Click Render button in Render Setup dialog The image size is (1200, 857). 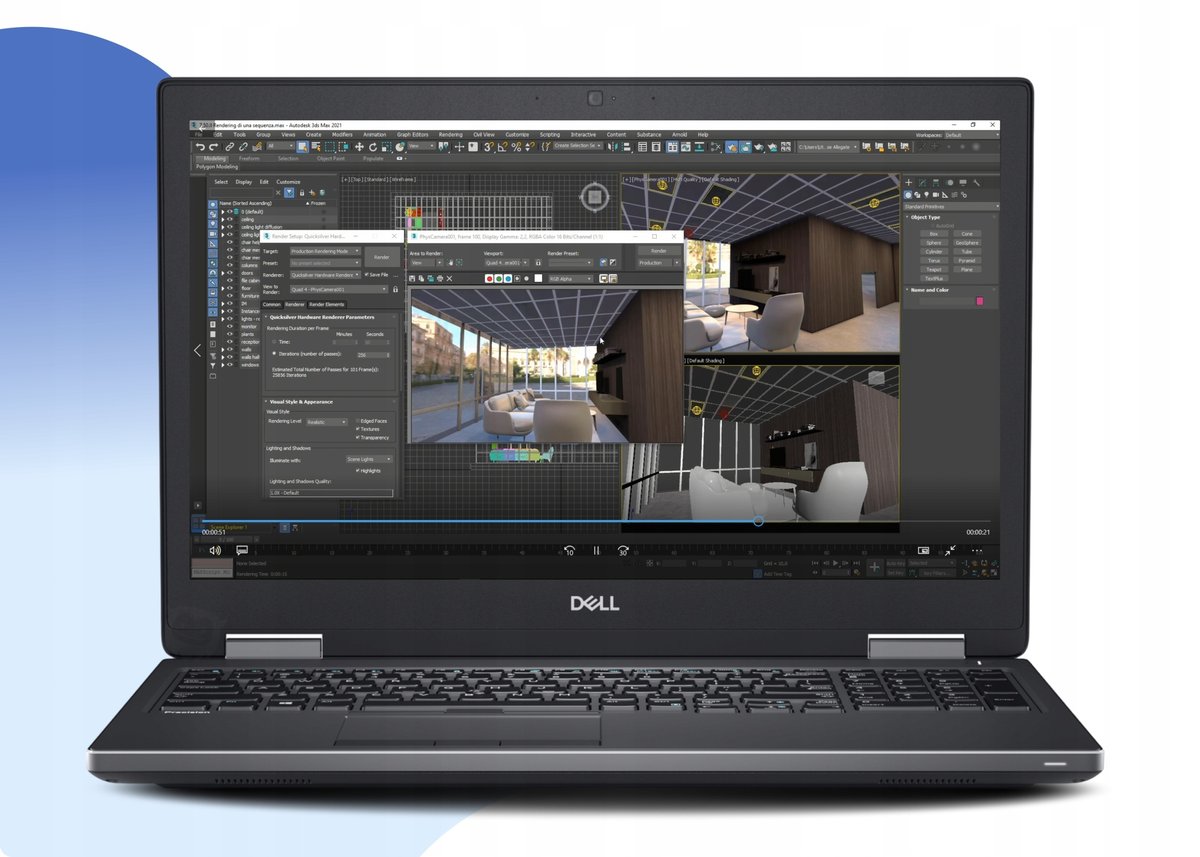(x=381, y=256)
